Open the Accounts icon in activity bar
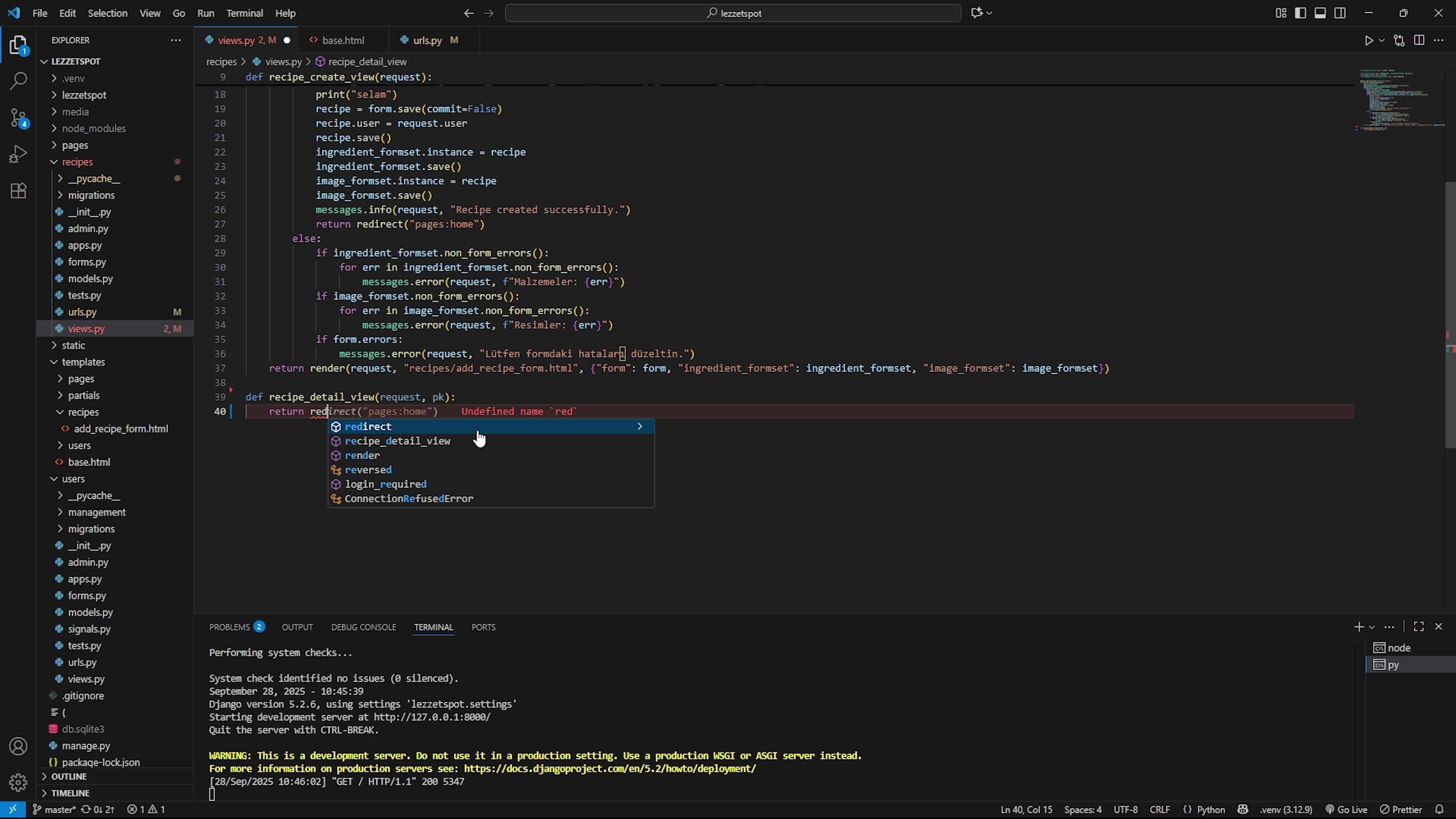The height and width of the screenshot is (819, 1456). click(x=18, y=746)
